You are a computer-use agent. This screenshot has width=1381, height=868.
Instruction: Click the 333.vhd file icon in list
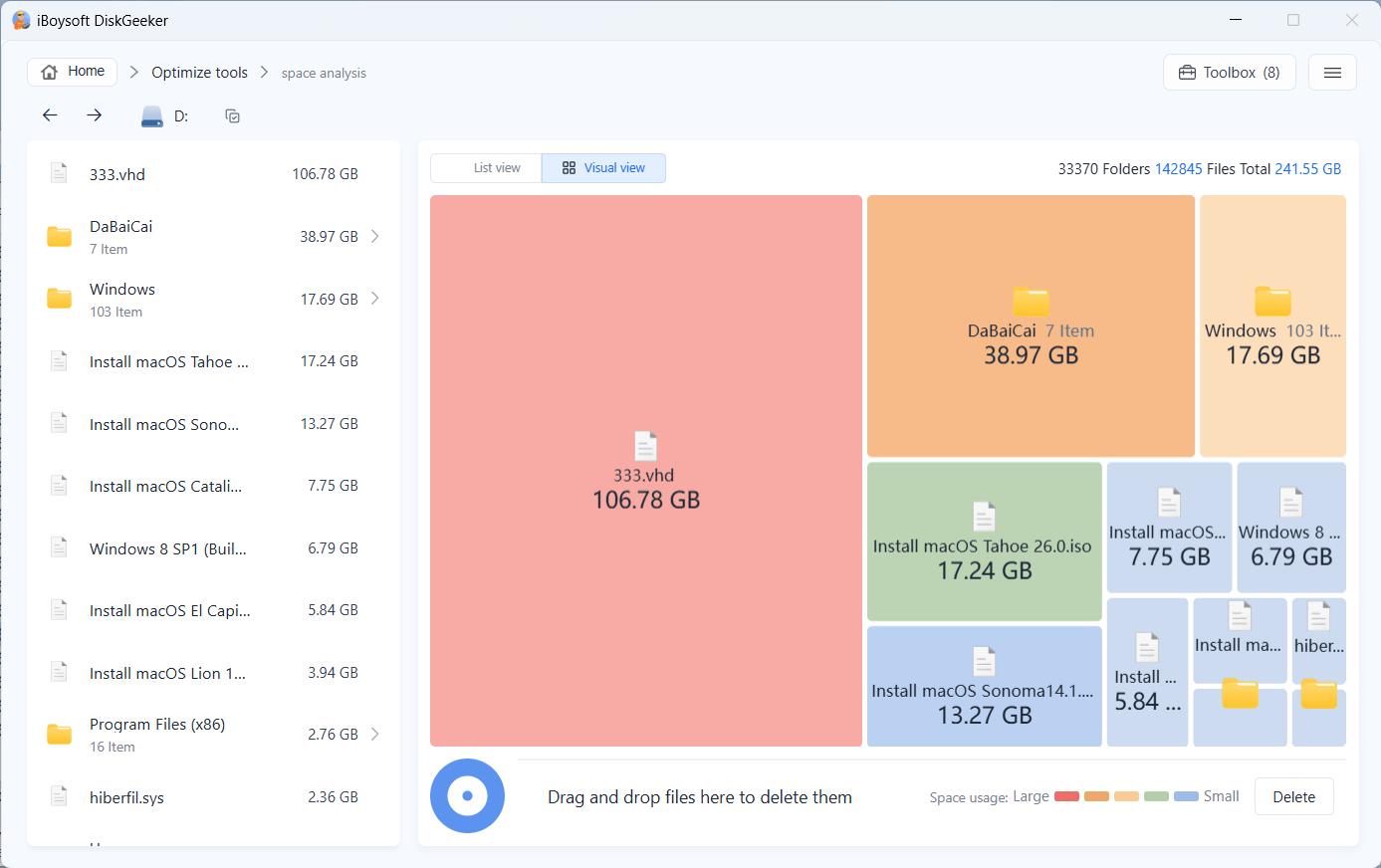coord(60,173)
